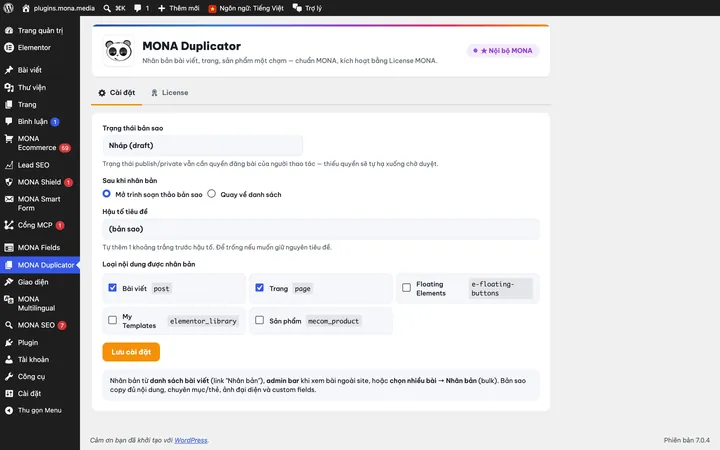The image size is (720, 450).
Task: Enable My Templates checkbox
Action: tap(112, 320)
